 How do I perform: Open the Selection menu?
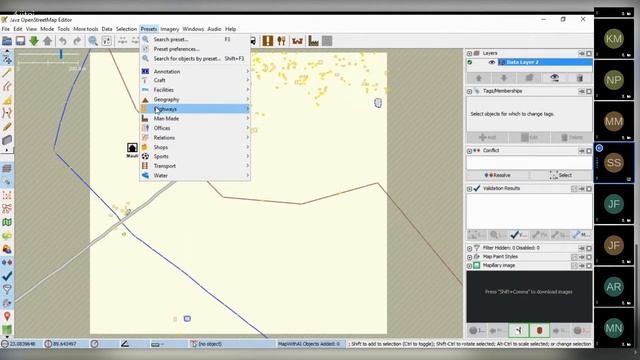pos(126,29)
